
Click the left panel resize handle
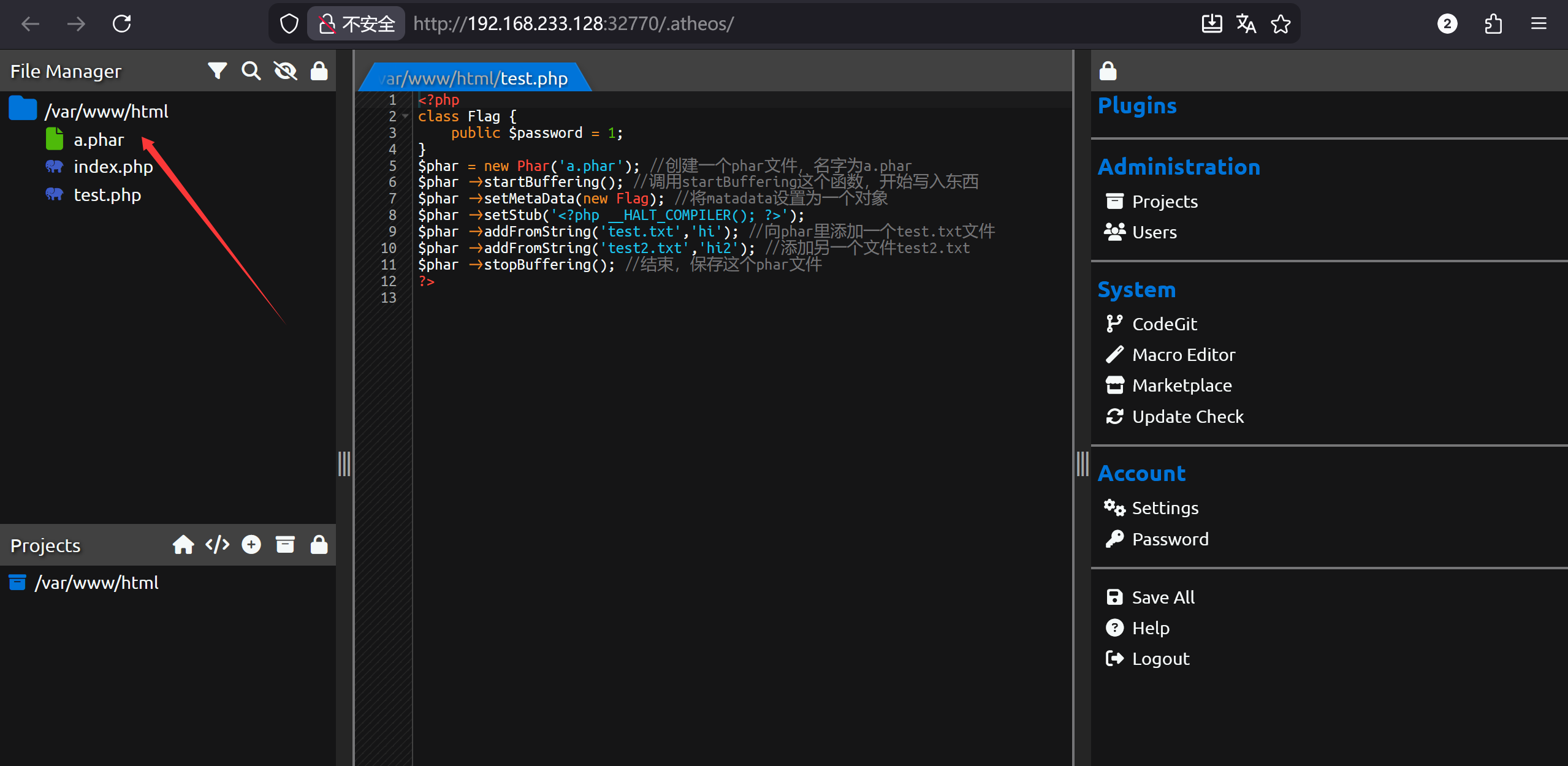(x=344, y=463)
